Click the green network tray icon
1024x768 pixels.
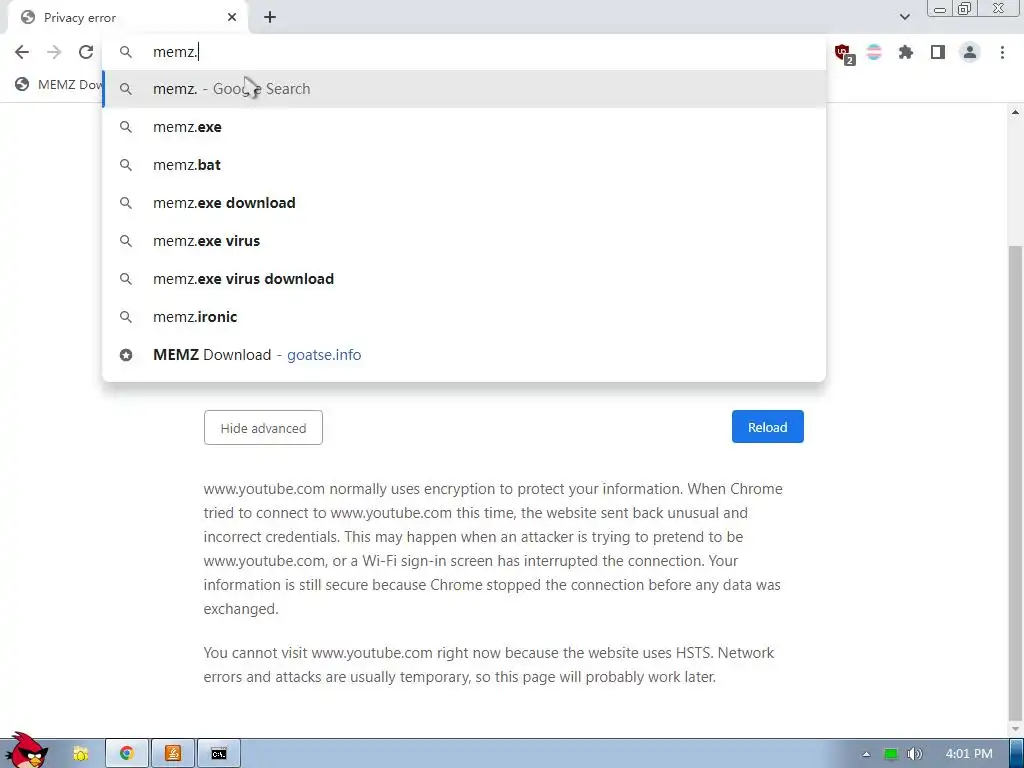tap(891, 754)
